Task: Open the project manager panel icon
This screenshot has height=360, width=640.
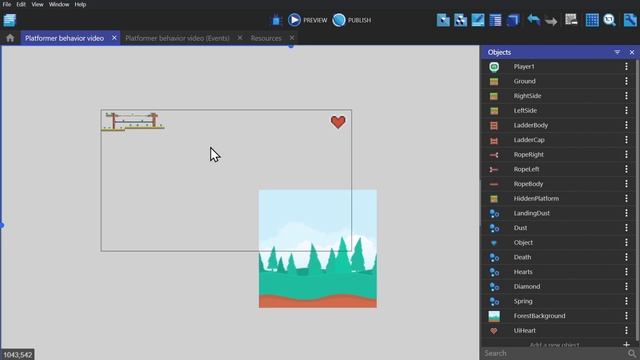Action: [x=10, y=20]
